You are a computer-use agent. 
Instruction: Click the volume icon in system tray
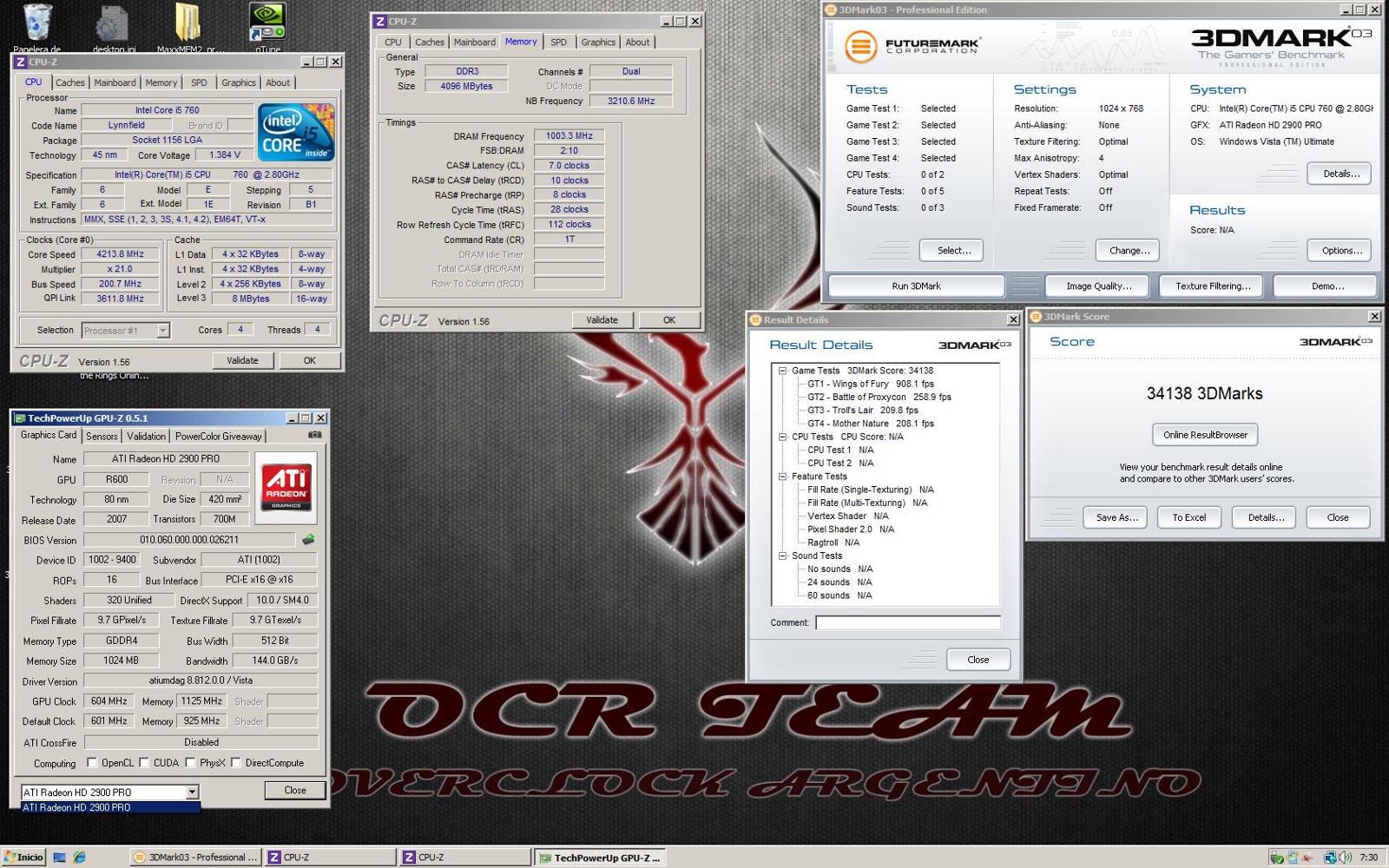point(1345,857)
